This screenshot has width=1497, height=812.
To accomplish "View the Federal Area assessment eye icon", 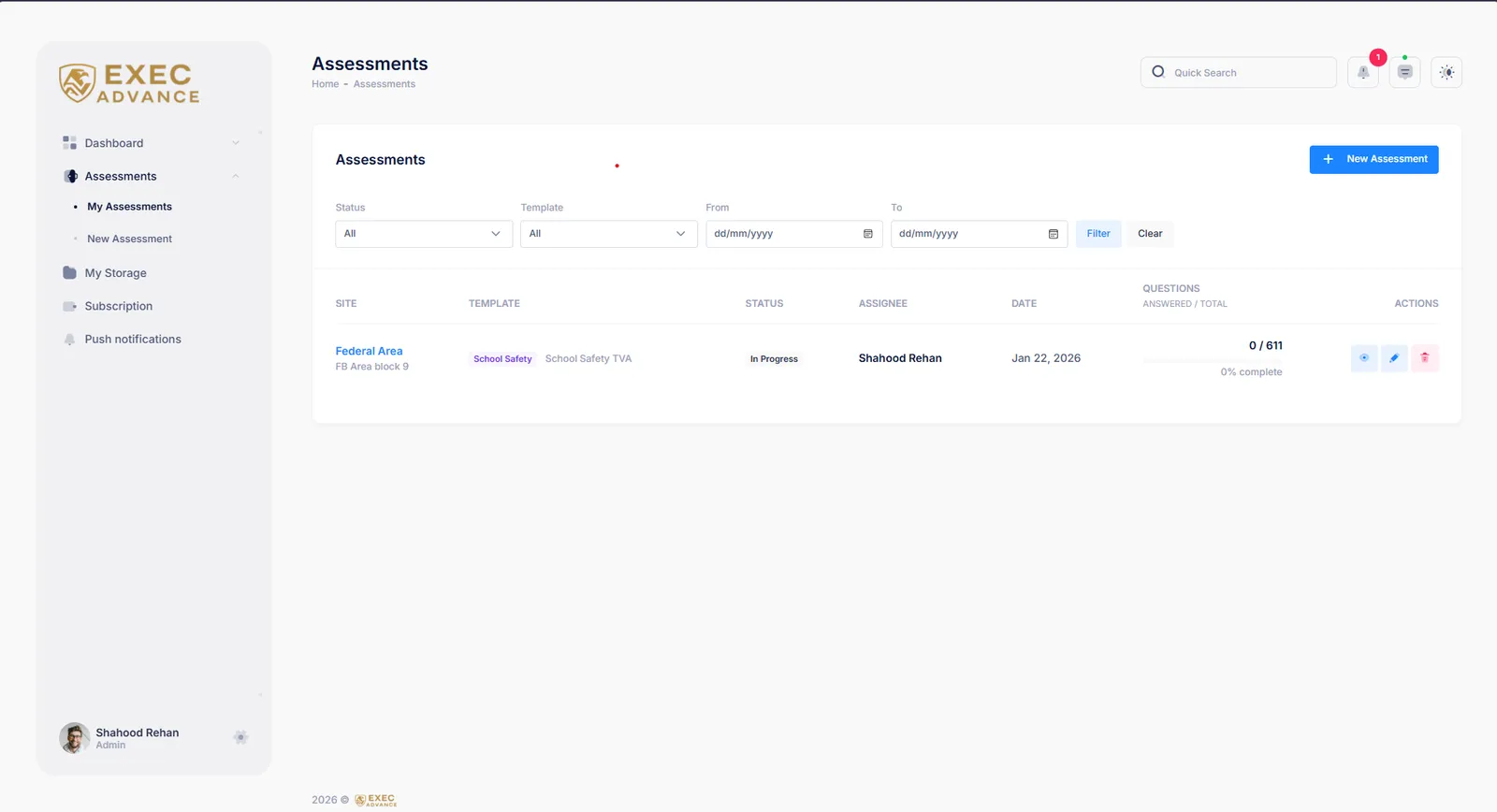I will click(1364, 357).
